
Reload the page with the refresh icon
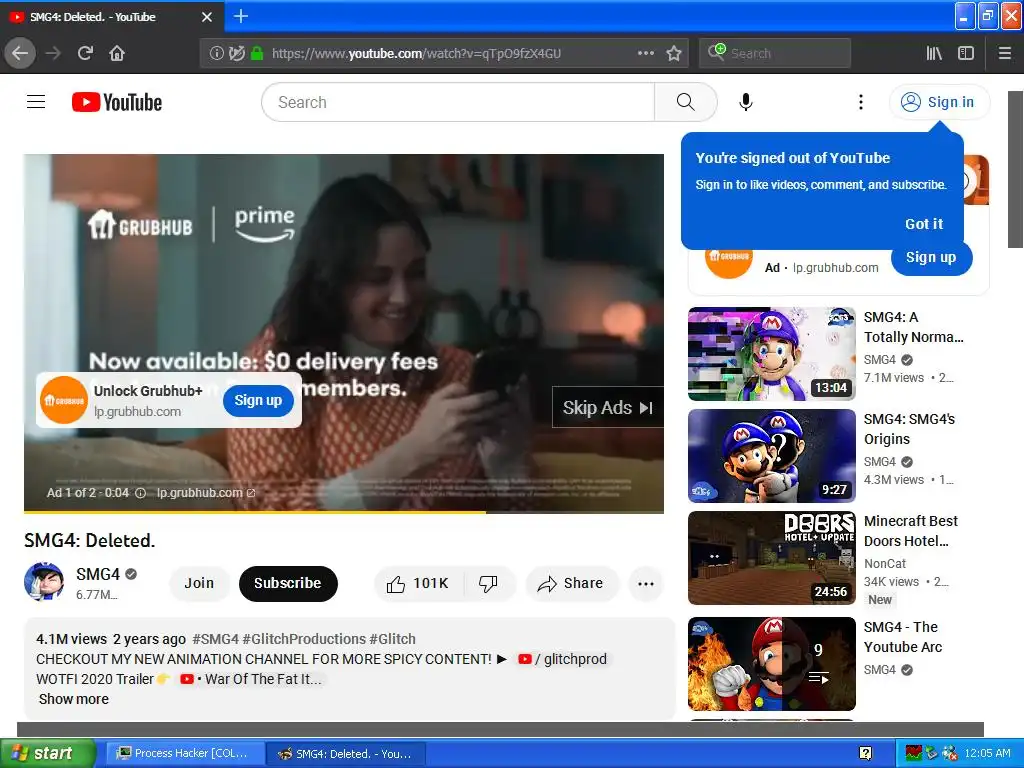85,53
